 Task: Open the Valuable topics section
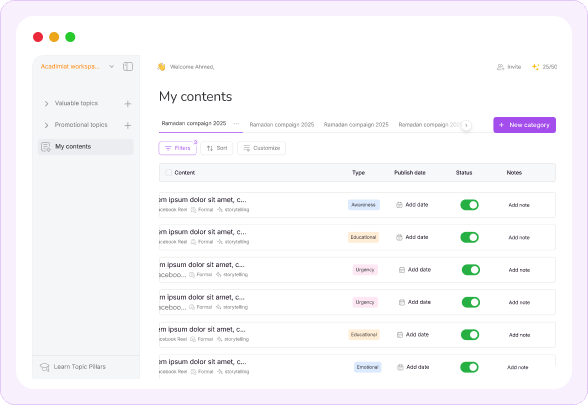pyautogui.click(x=76, y=103)
